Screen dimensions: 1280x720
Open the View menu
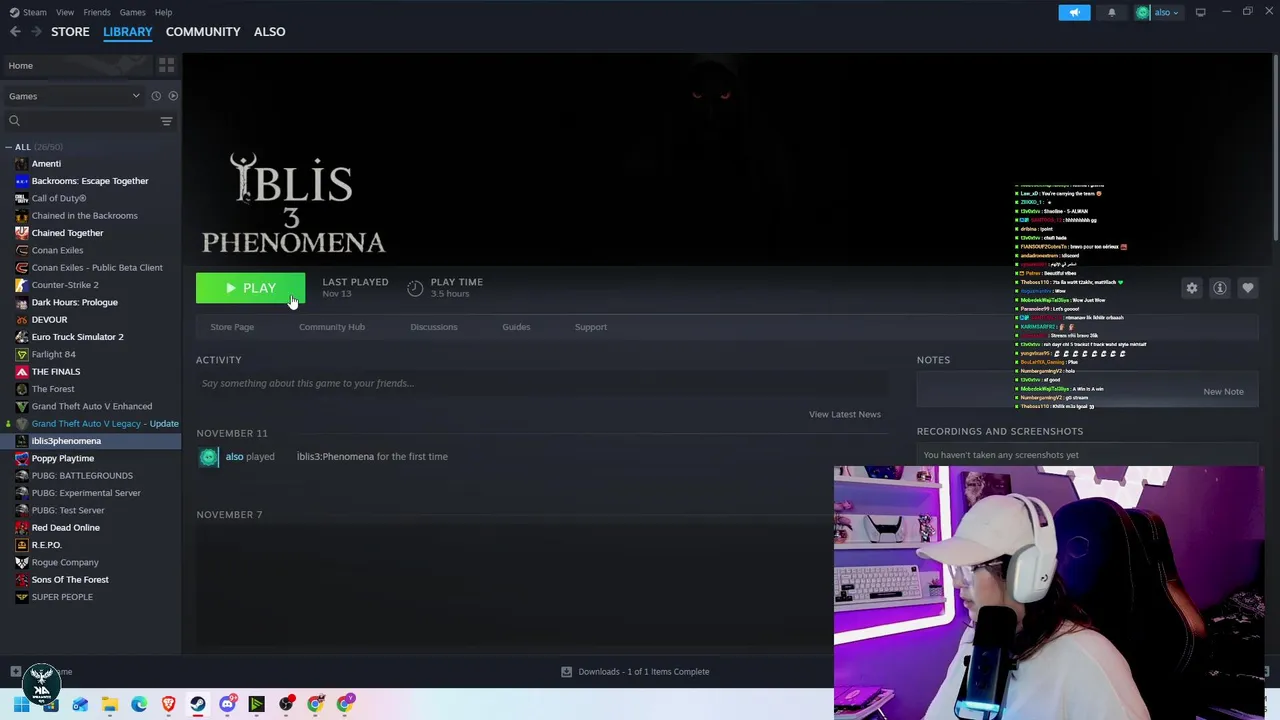(x=65, y=12)
